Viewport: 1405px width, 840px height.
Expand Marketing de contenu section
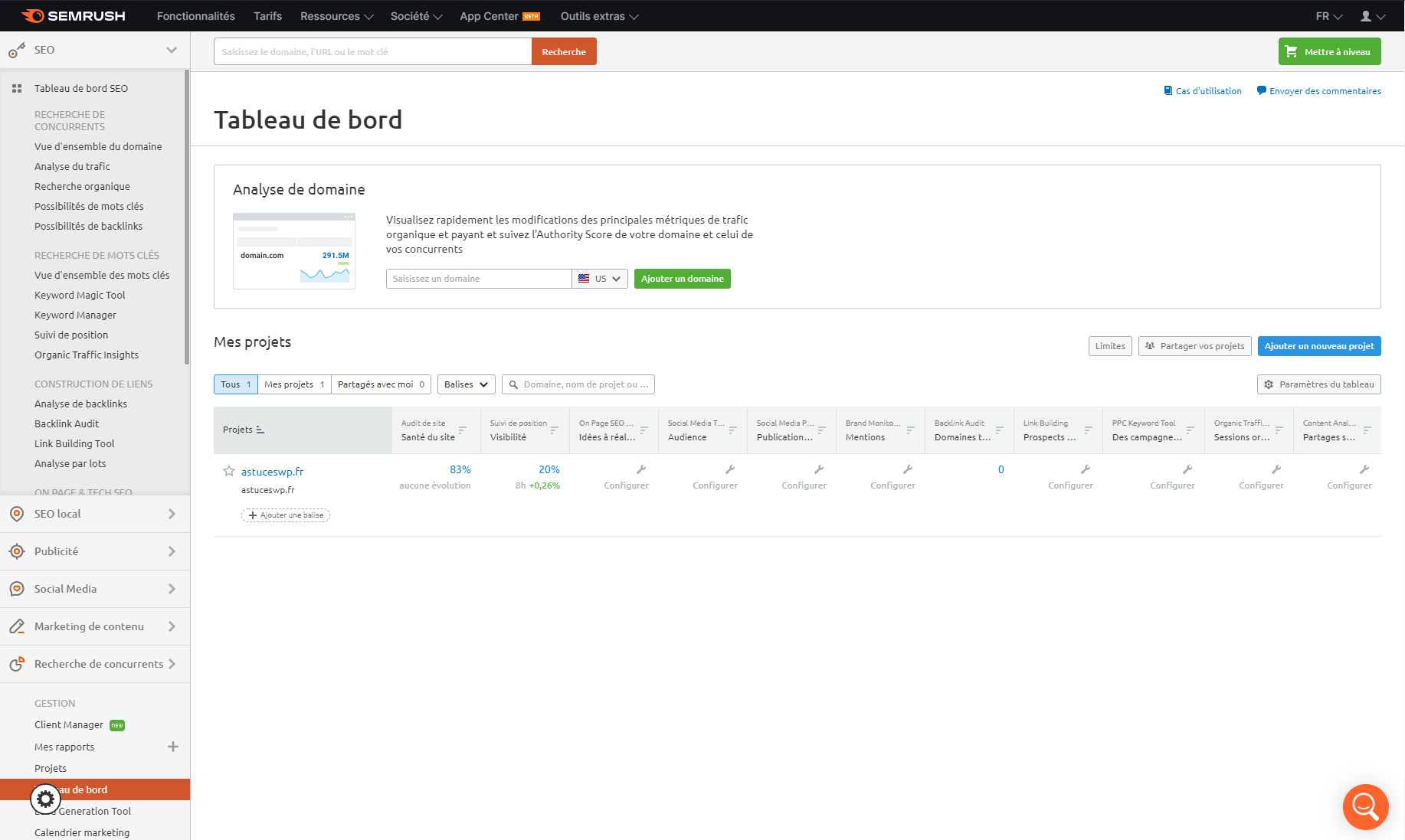point(95,626)
